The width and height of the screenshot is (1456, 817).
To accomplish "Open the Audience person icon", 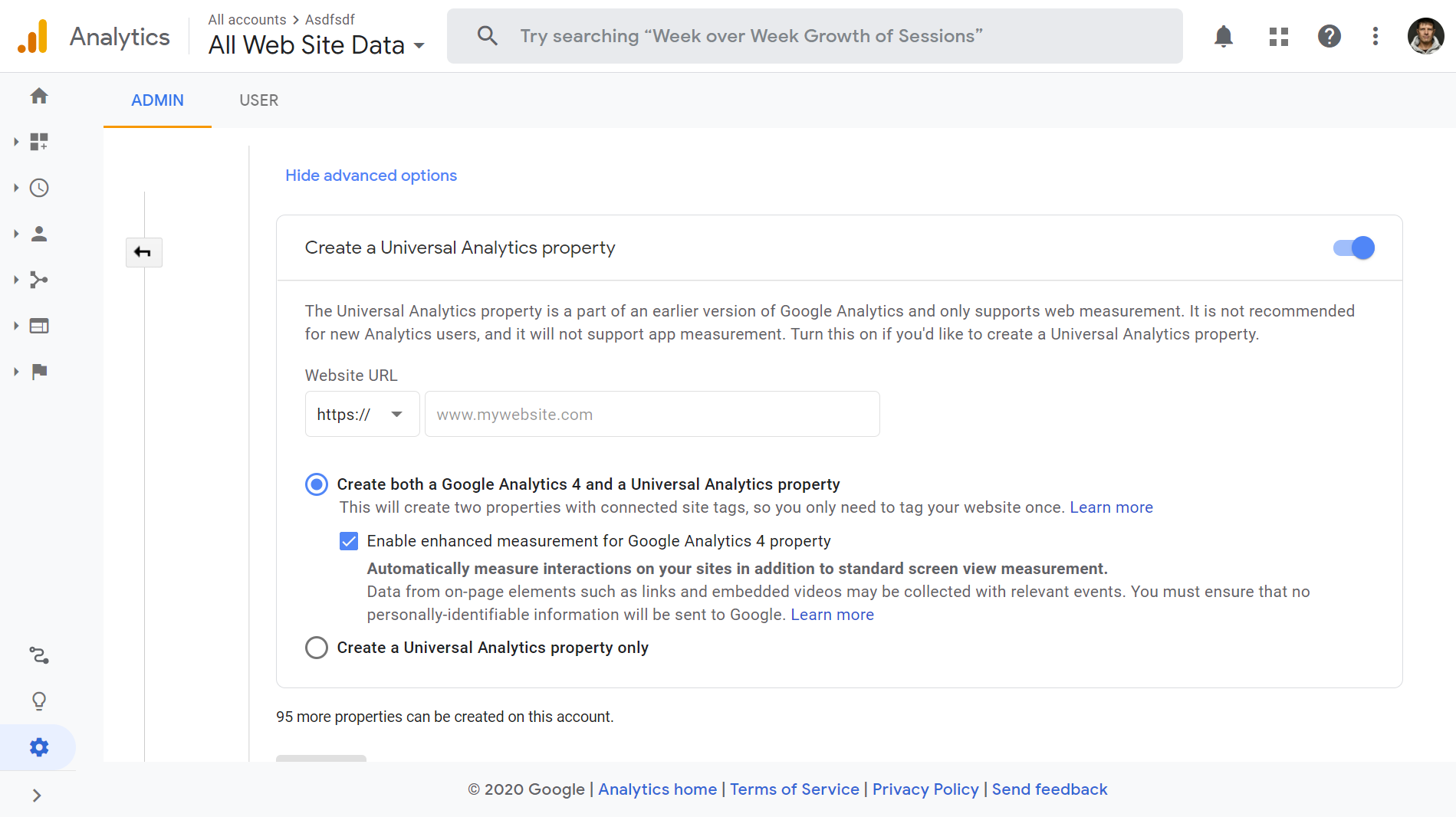I will click(x=39, y=234).
